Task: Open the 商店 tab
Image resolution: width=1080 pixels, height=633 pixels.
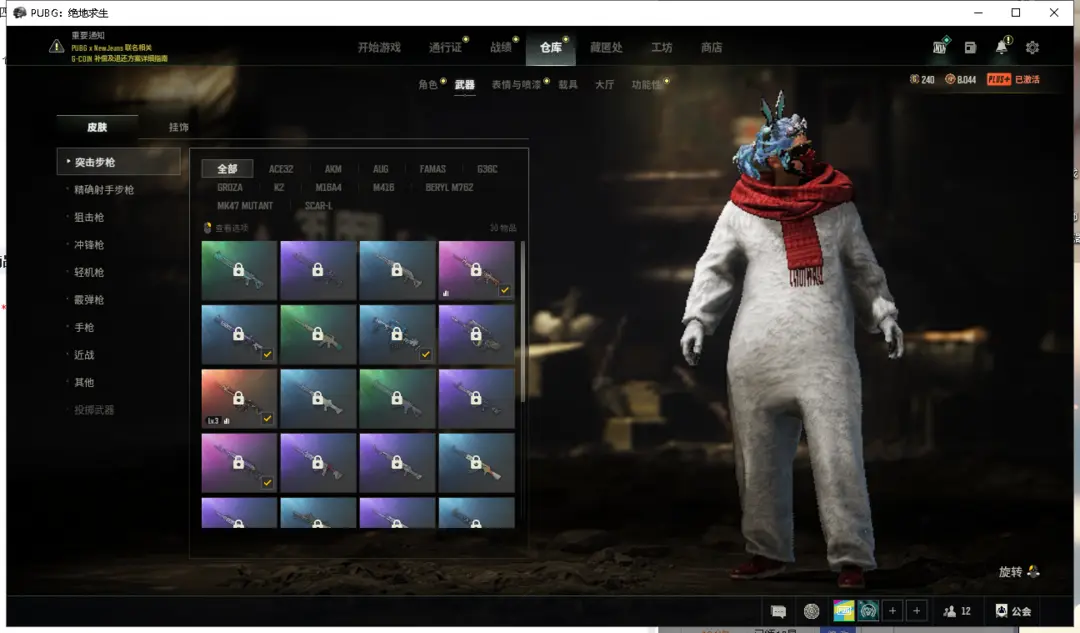Action: tap(712, 48)
